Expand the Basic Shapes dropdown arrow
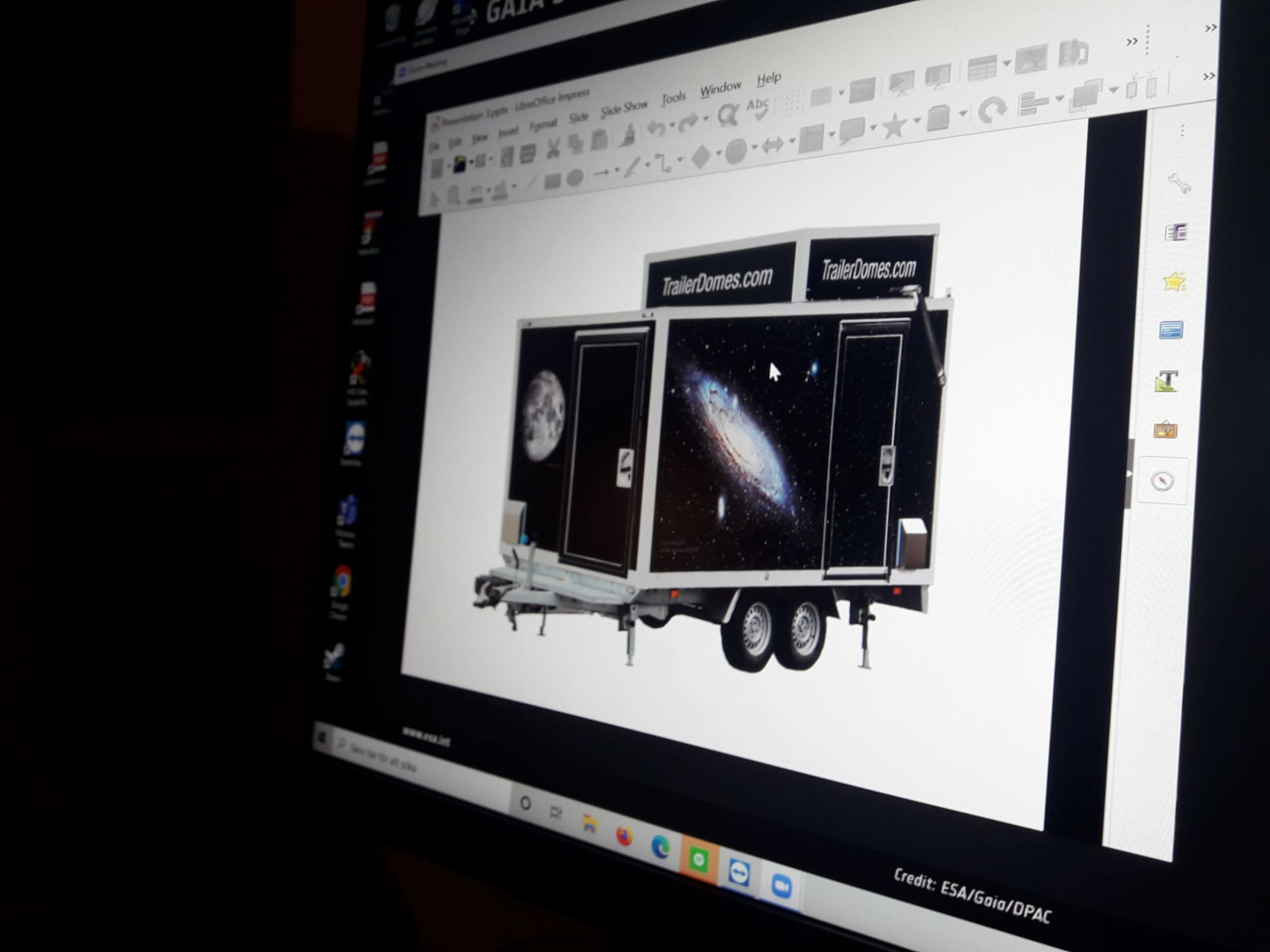The height and width of the screenshot is (952, 1270). [718, 154]
